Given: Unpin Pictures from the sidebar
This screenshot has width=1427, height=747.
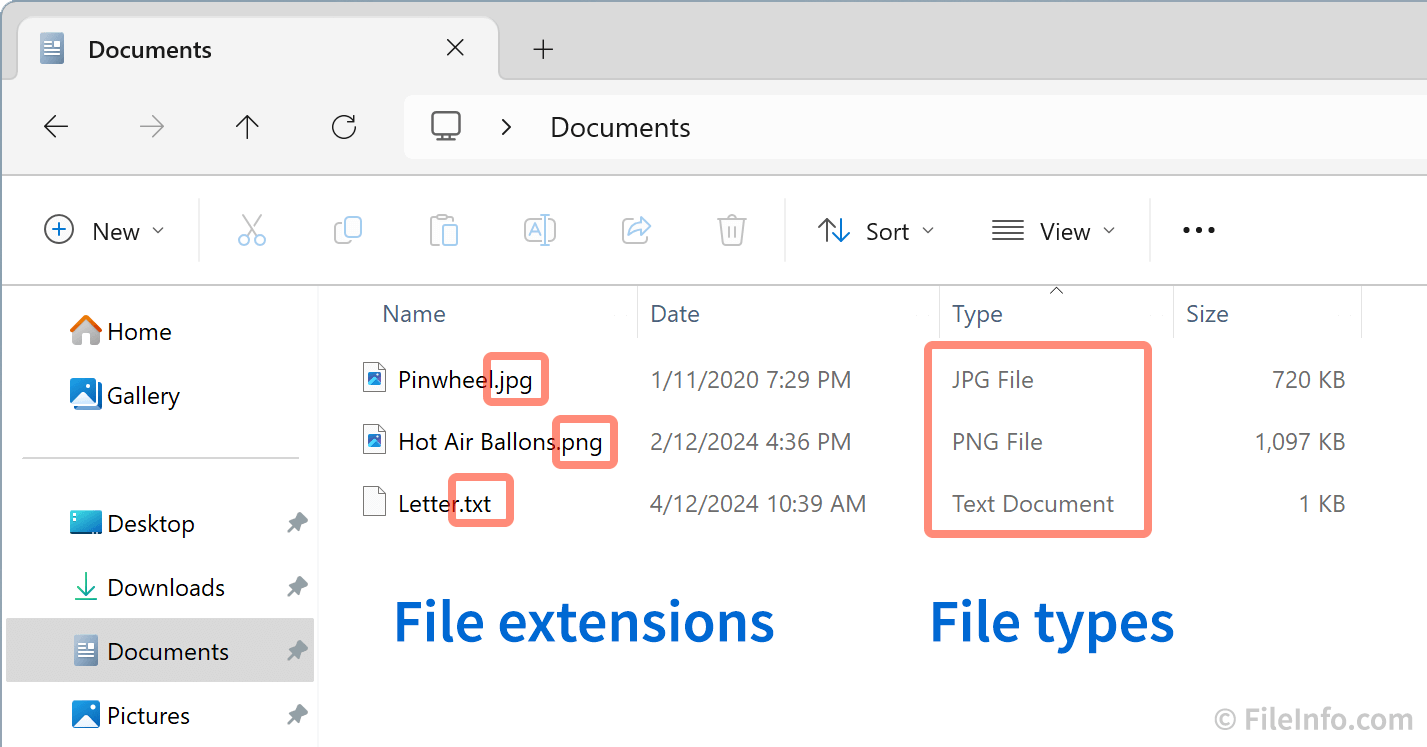Looking at the screenshot, I should point(297,715).
